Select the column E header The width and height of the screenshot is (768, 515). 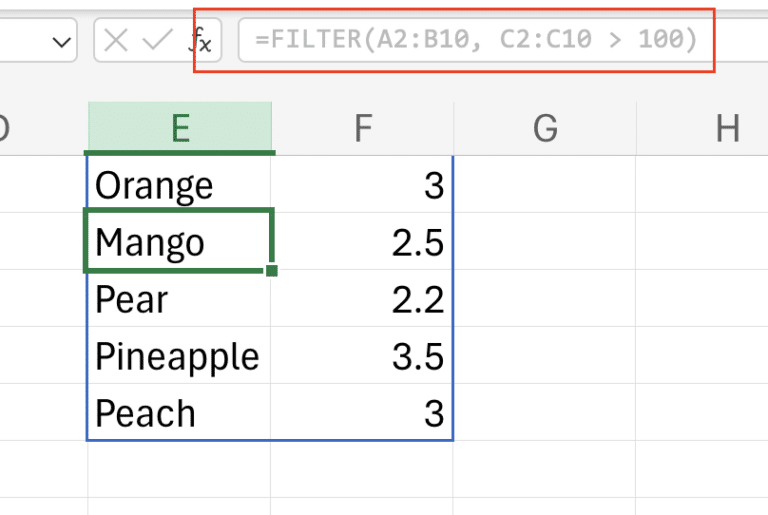[x=180, y=128]
